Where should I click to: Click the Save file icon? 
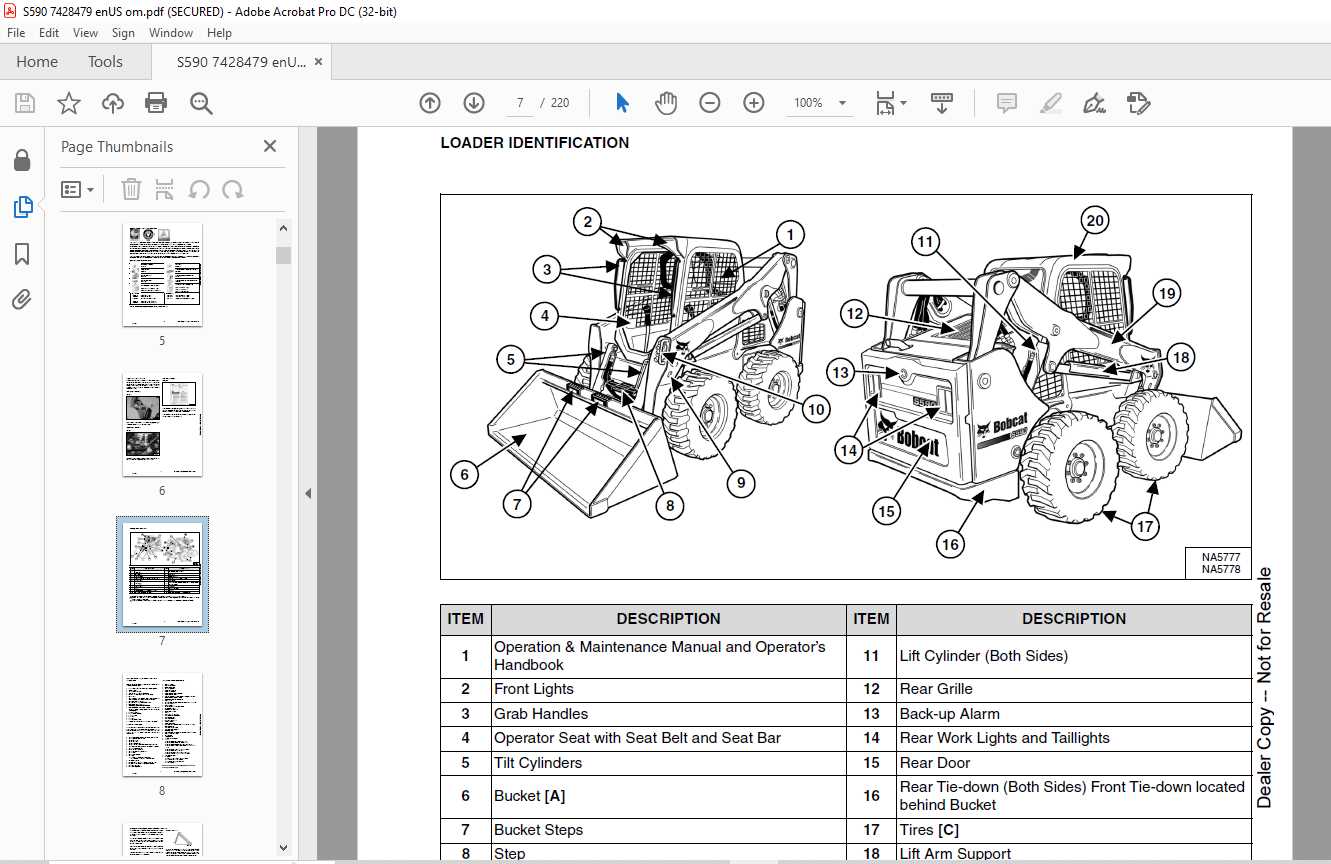pyautogui.click(x=25, y=103)
